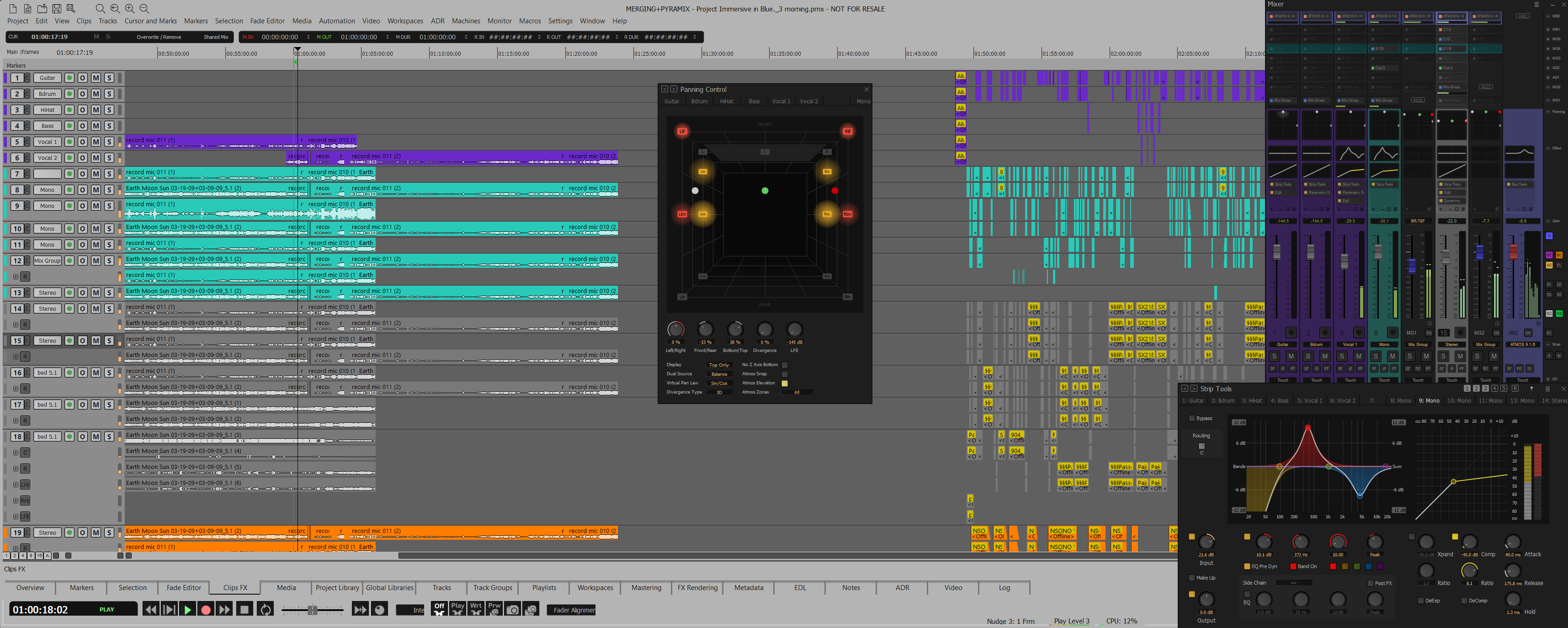Enable loop playback with the cycle icon
This screenshot has width=1568, height=628.
[266, 609]
